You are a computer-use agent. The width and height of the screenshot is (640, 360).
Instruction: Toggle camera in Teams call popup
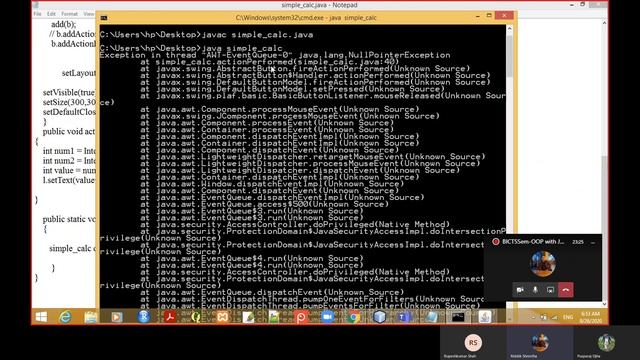(520, 290)
